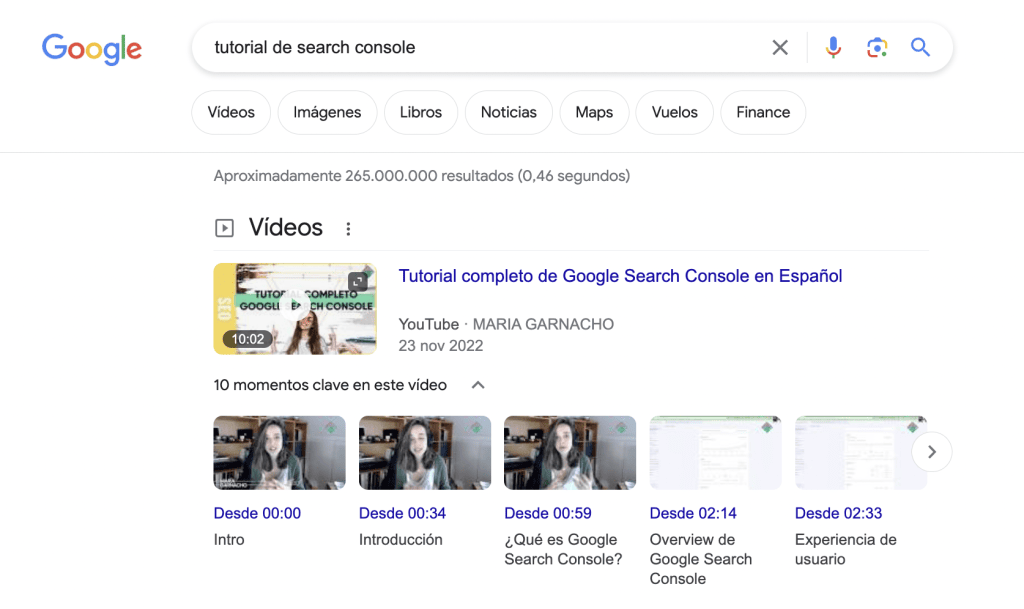Open Google Lens image search
The height and width of the screenshot is (609, 1024).
[x=877, y=47]
